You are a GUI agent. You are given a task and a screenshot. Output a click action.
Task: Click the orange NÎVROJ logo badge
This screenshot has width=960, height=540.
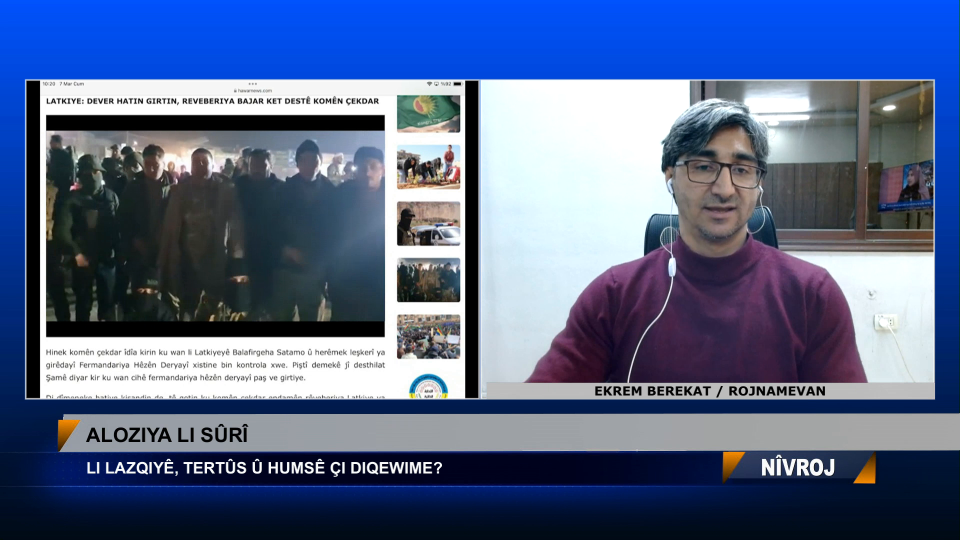[x=798, y=467]
